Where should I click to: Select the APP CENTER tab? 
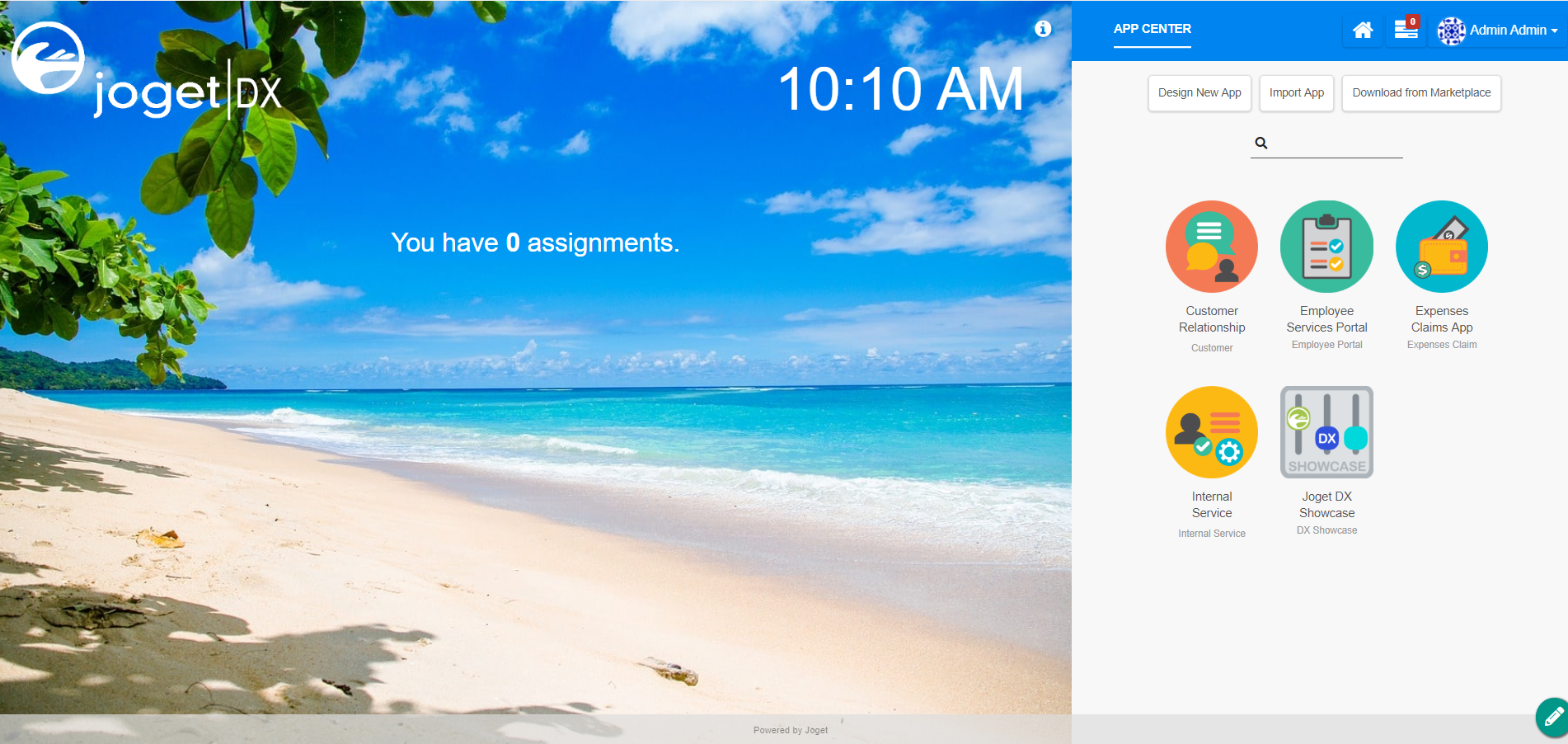[x=1152, y=29]
